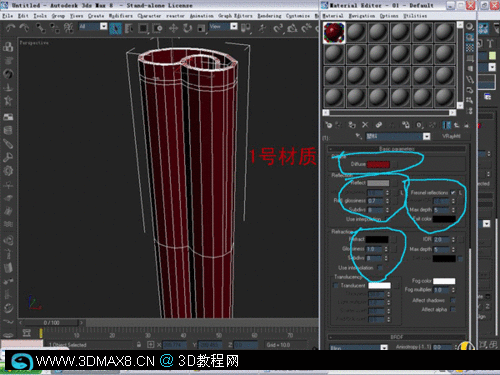Viewport: 500px width, 375px height.
Task: Toggle the Show Map in Viewport icon
Action: tap(432, 125)
